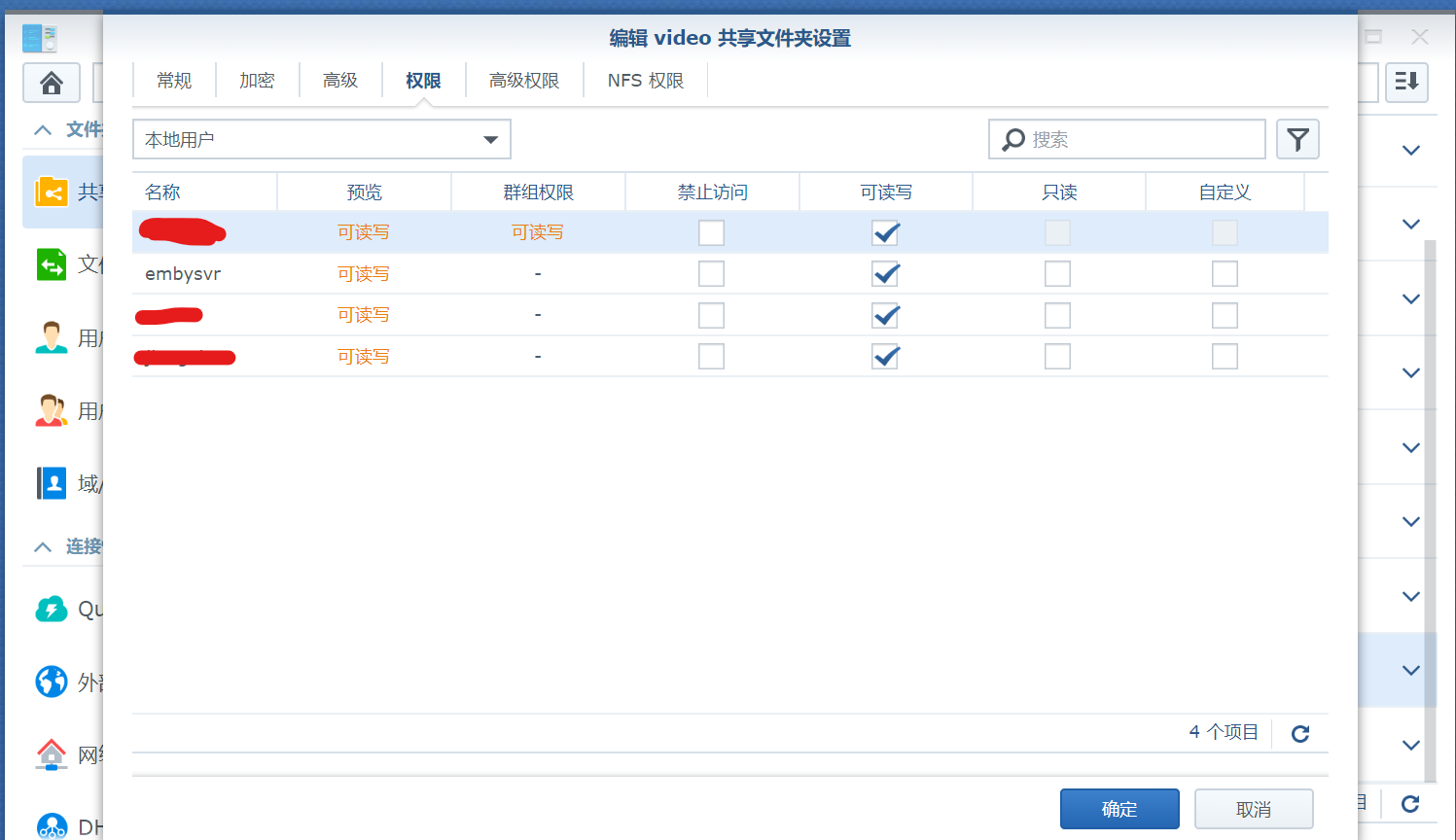Open External Access globe icon
Image resolution: width=1456 pixels, height=840 pixels.
[x=52, y=682]
